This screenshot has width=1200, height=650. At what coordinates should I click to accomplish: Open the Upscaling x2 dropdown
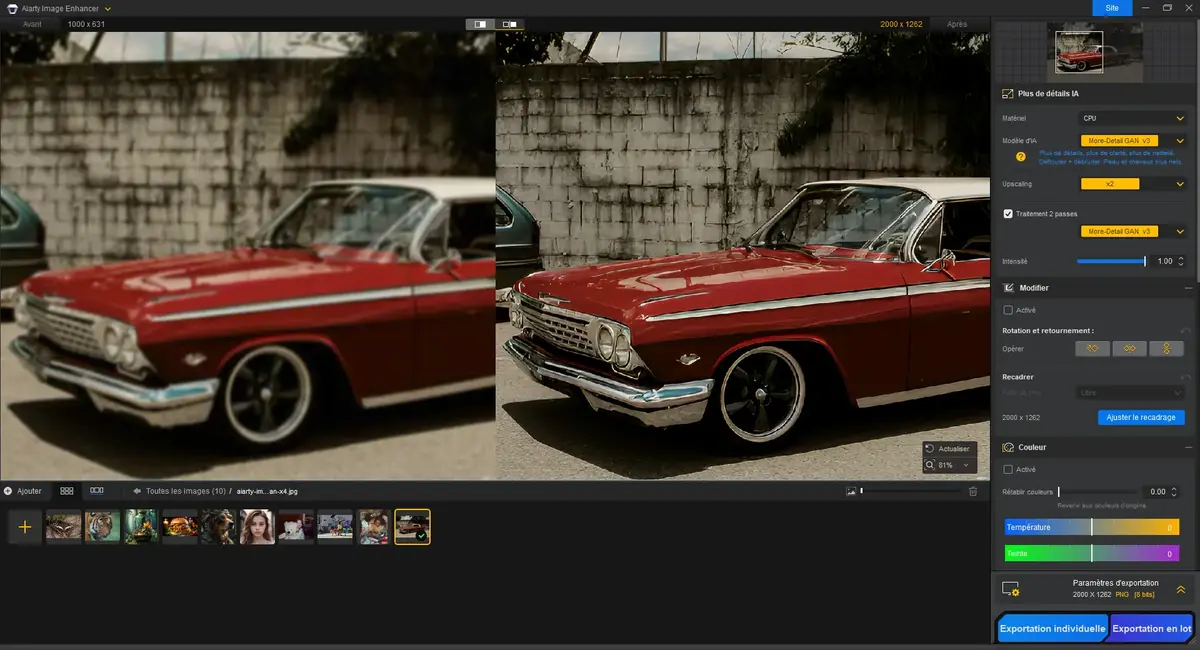[x=1130, y=183]
